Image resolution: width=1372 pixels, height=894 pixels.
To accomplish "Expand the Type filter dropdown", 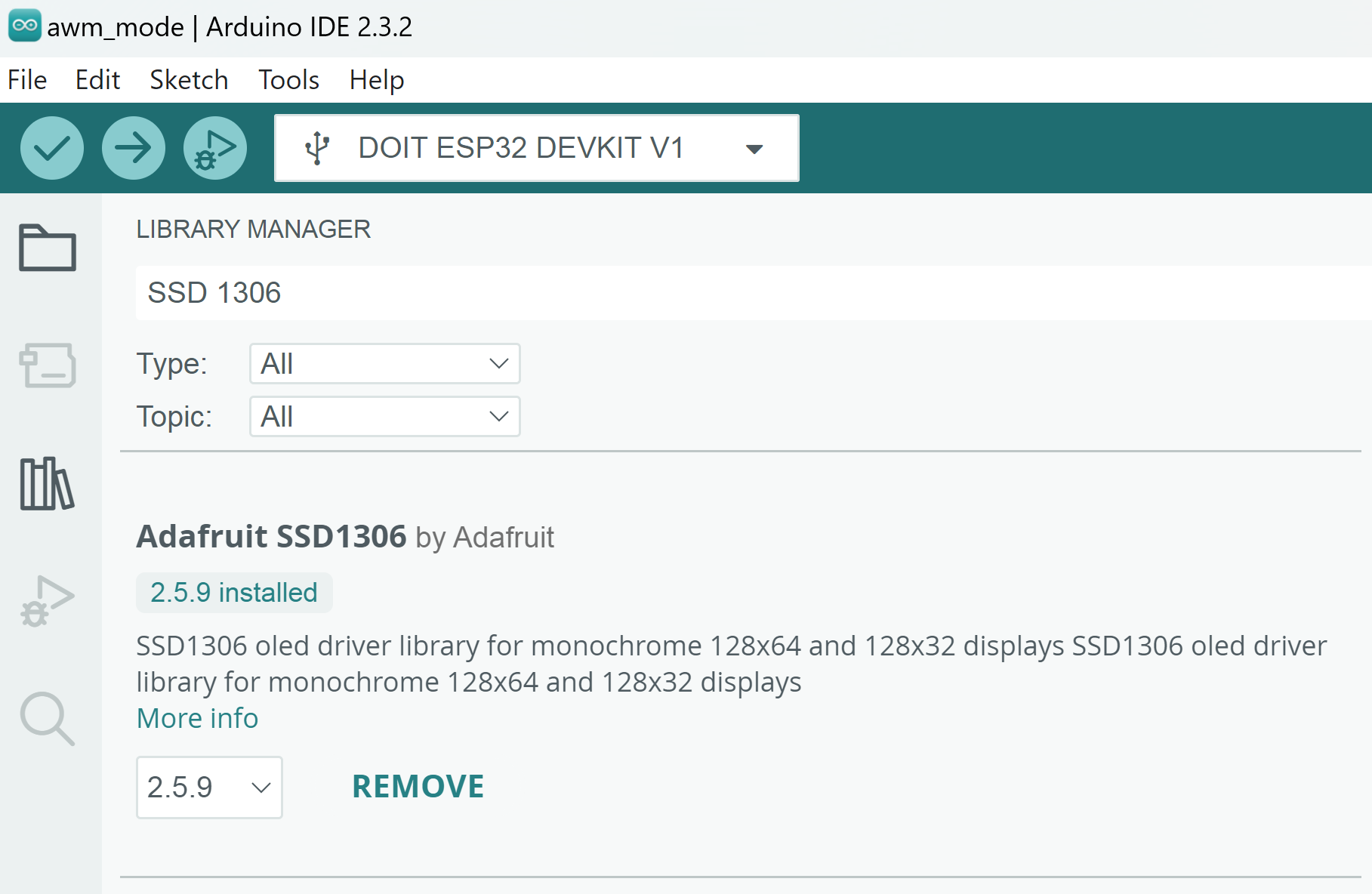I will (385, 364).
